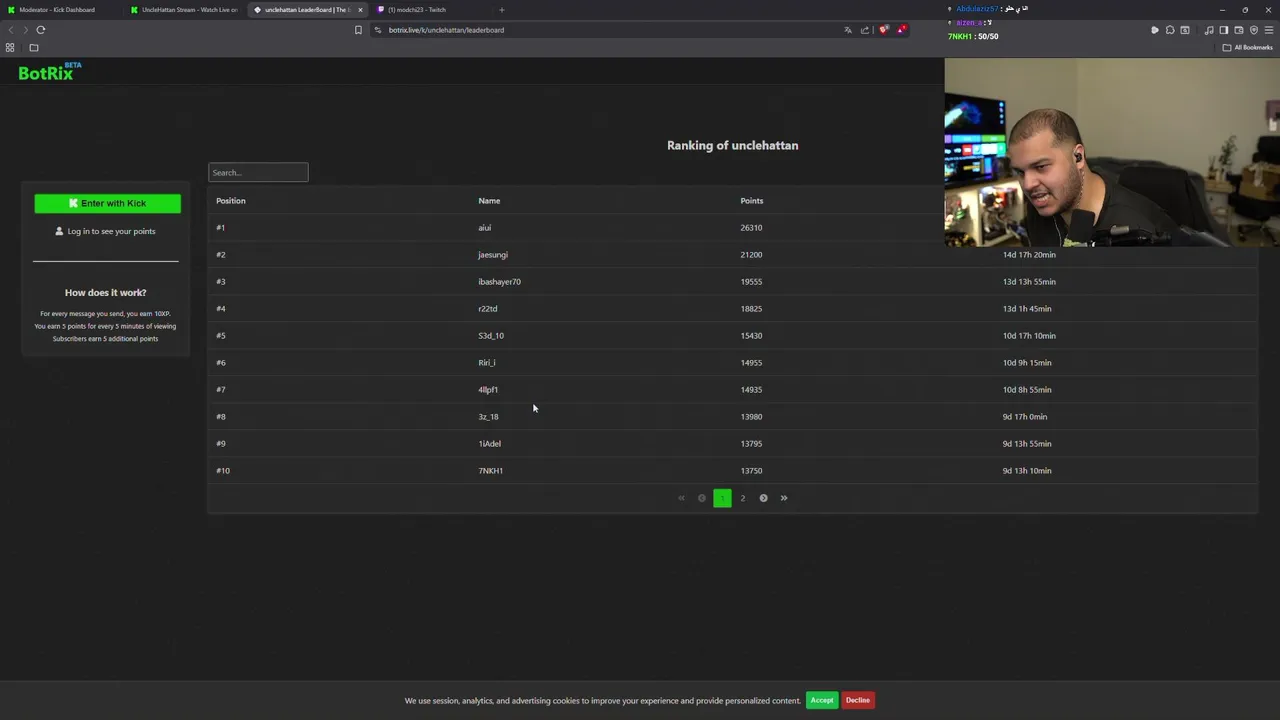
Task: Open the Brave Shields icon
Action: click(x=884, y=30)
